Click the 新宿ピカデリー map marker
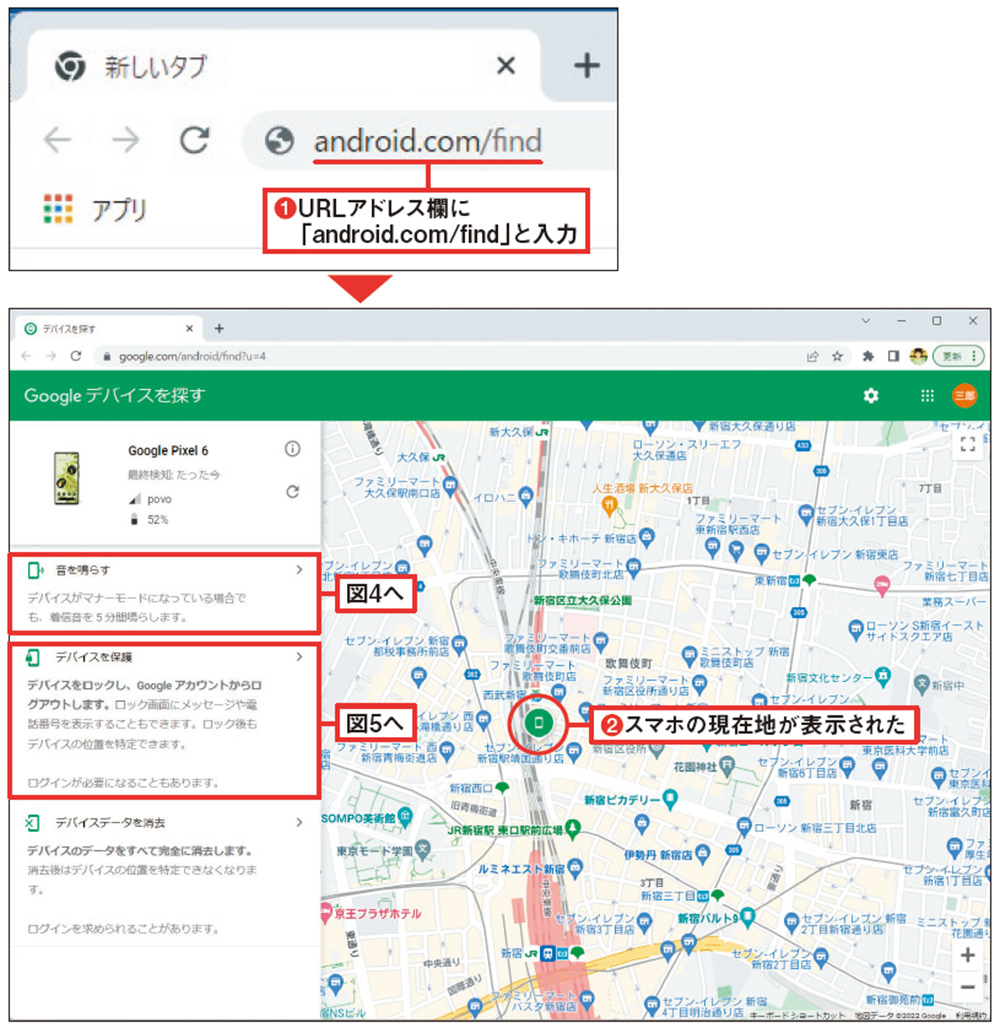 [x=670, y=799]
